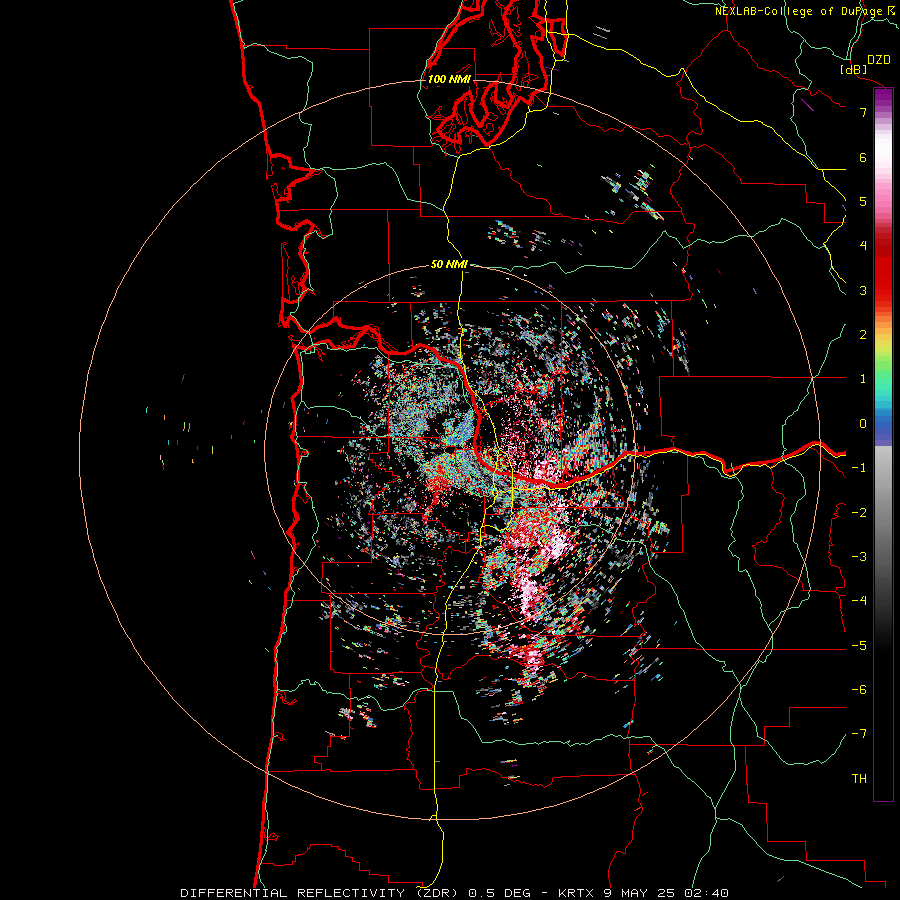Click the -7 dB tick label on the color scale
The image size is (900, 900).
coord(859,734)
